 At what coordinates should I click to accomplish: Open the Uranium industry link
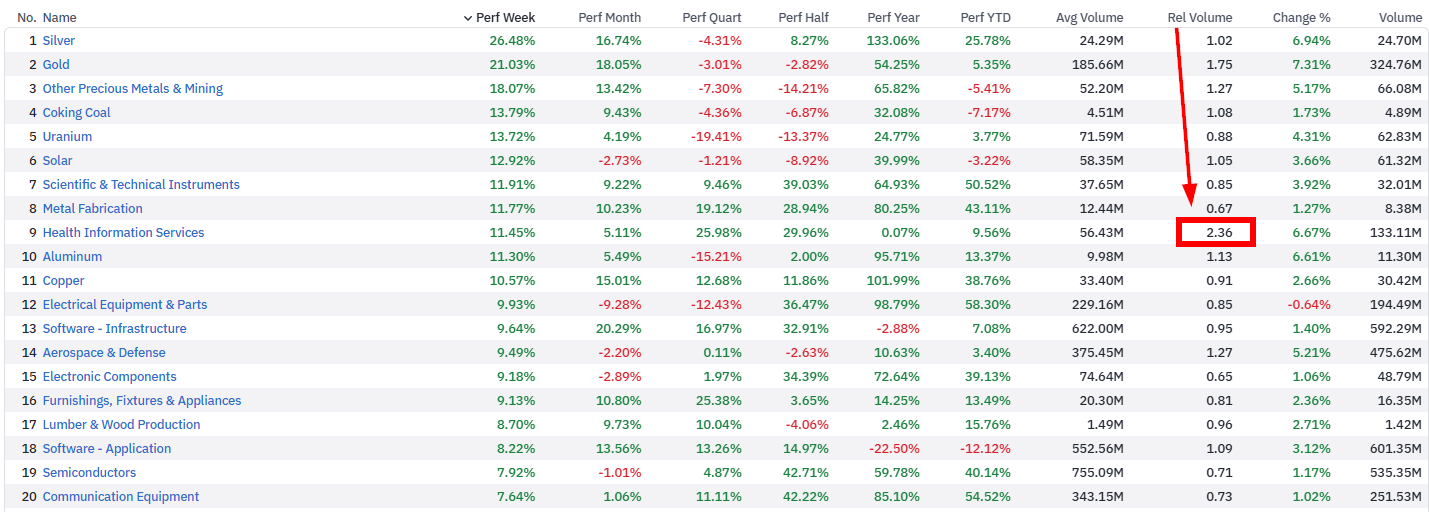click(x=67, y=137)
